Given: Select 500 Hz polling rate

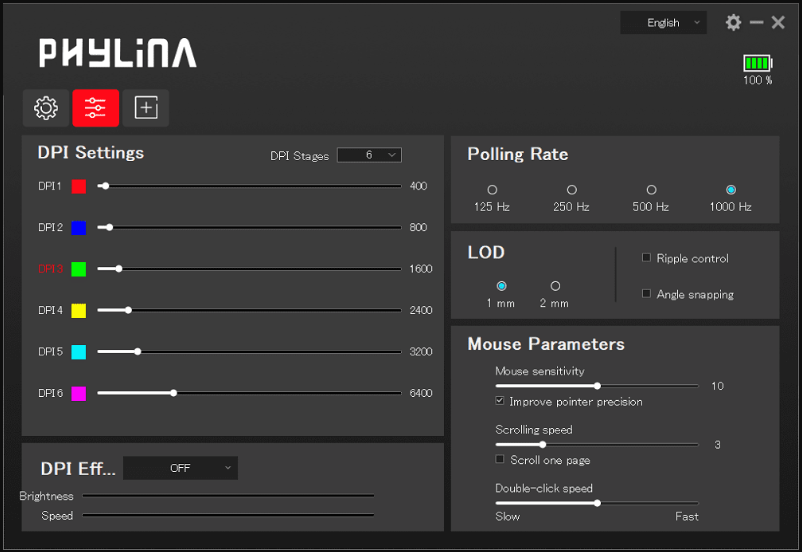Looking at the screenshot, I should [651, 190].
